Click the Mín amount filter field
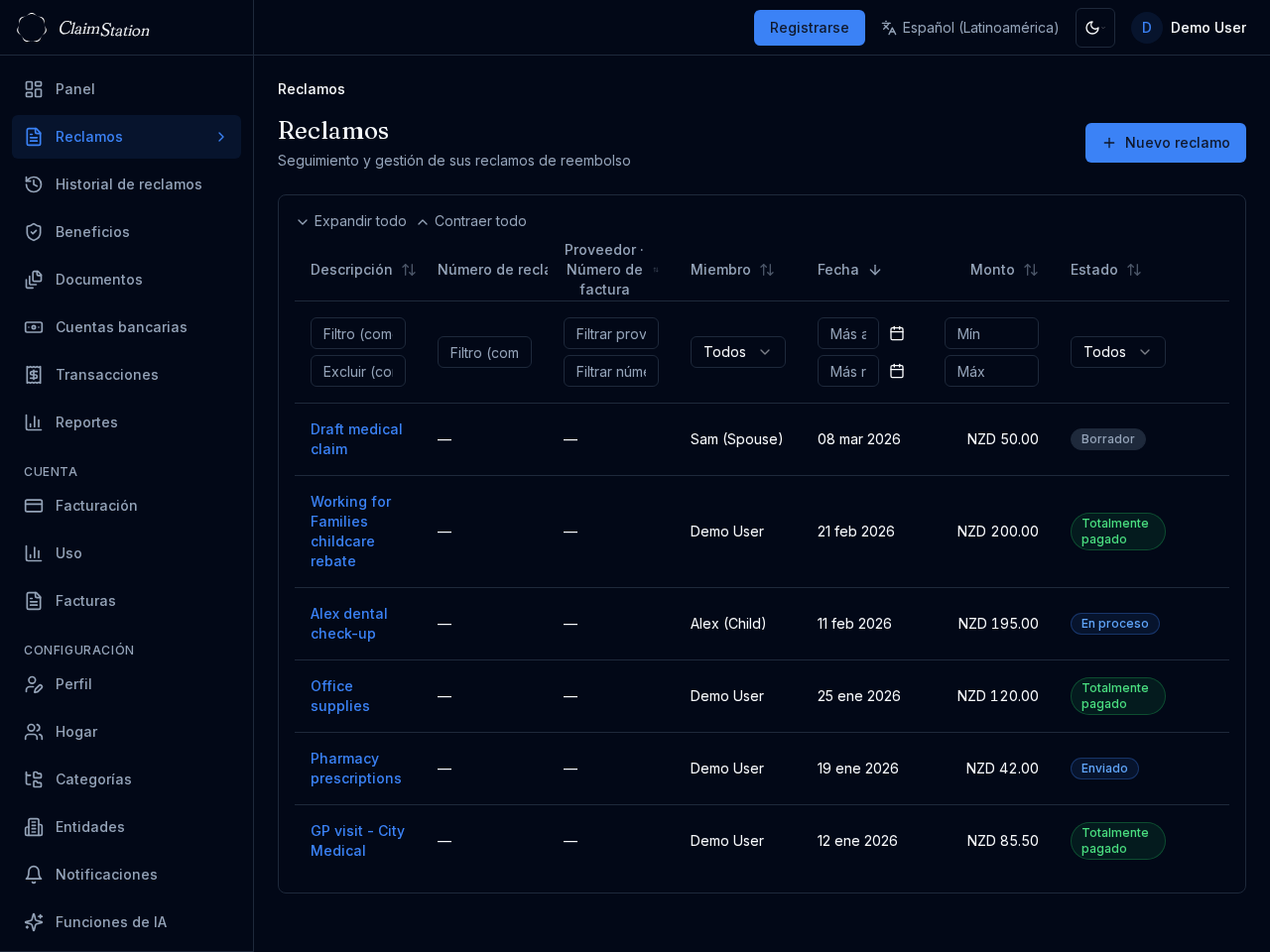Viewport: 1270px width, 952px height. (991, 333)
